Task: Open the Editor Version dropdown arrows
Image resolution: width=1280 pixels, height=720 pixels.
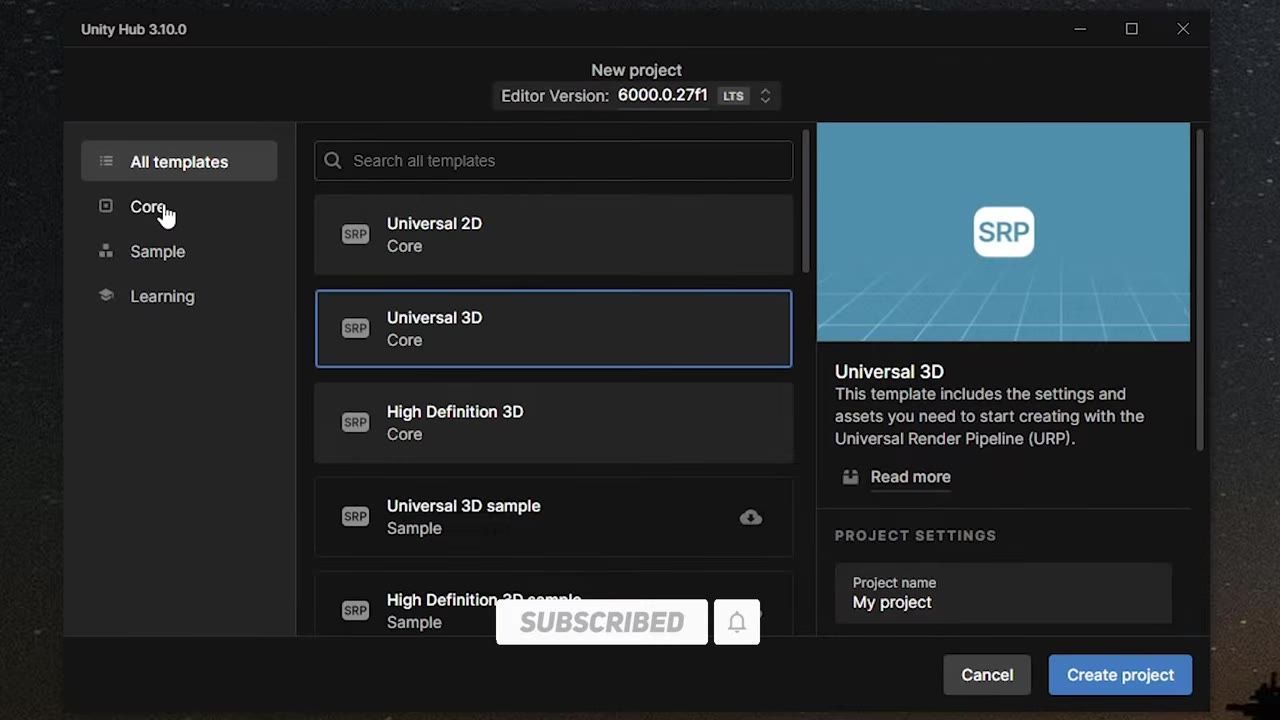Action: click(x=765, y=96)
